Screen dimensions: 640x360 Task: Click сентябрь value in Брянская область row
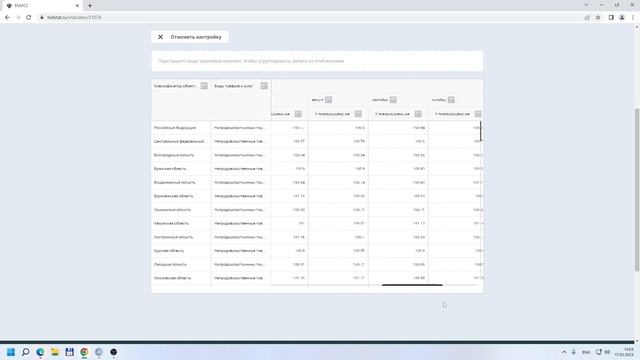click(398, 169)
